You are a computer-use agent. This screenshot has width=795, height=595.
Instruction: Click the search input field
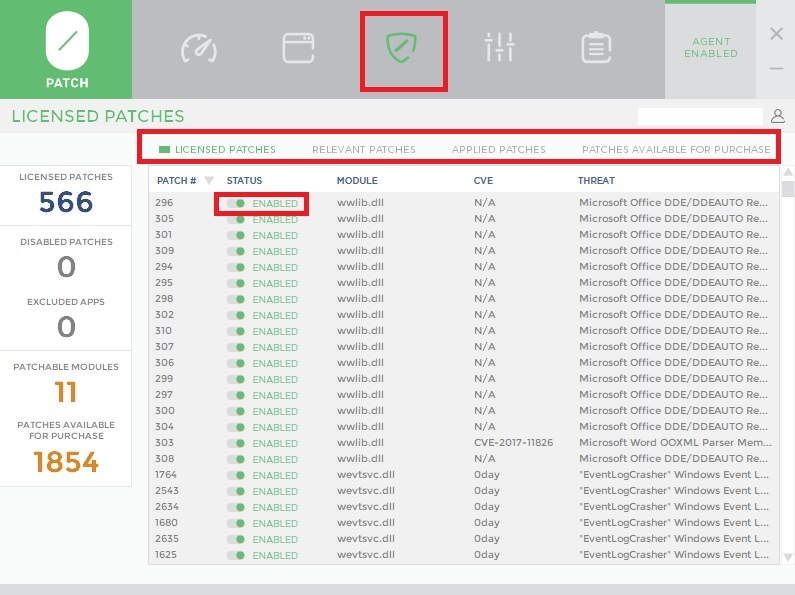[x=700, y=117]
